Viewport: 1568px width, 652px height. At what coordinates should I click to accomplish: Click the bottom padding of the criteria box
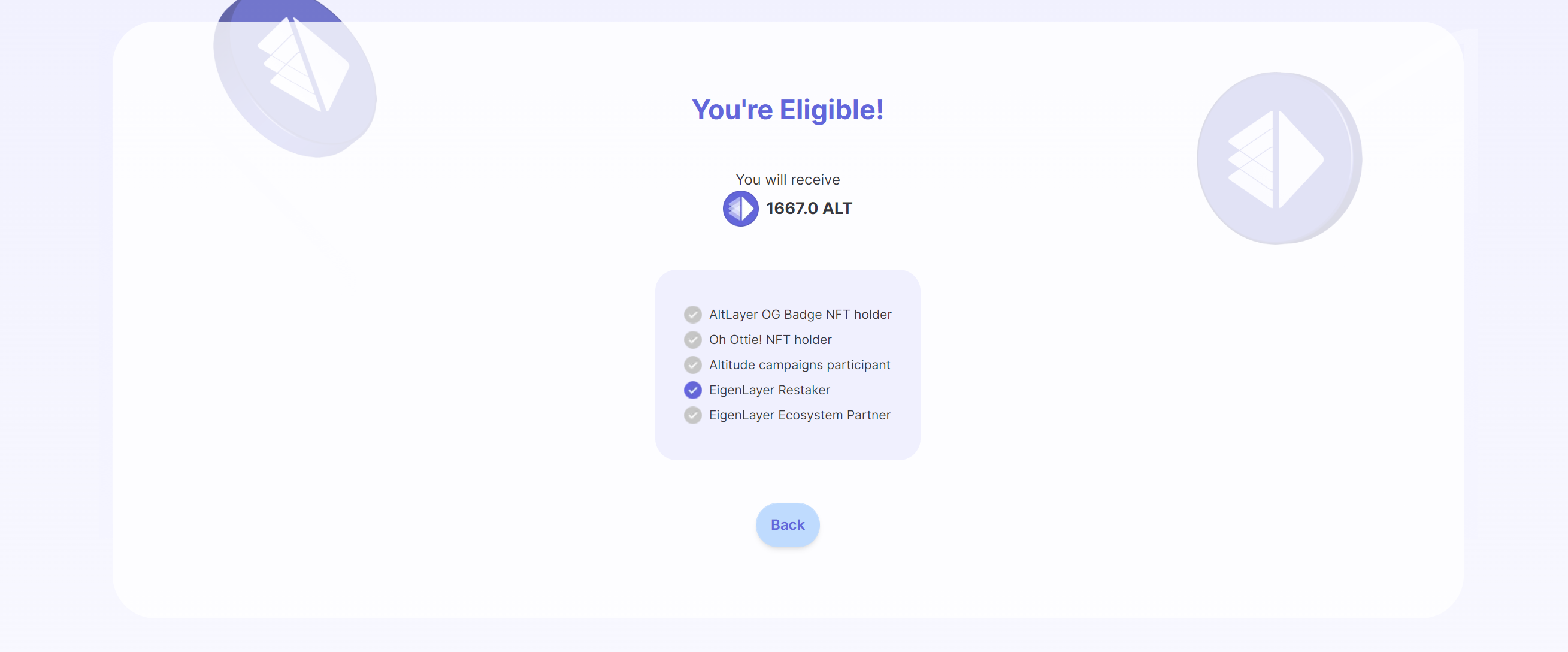(x=787, y=445)
